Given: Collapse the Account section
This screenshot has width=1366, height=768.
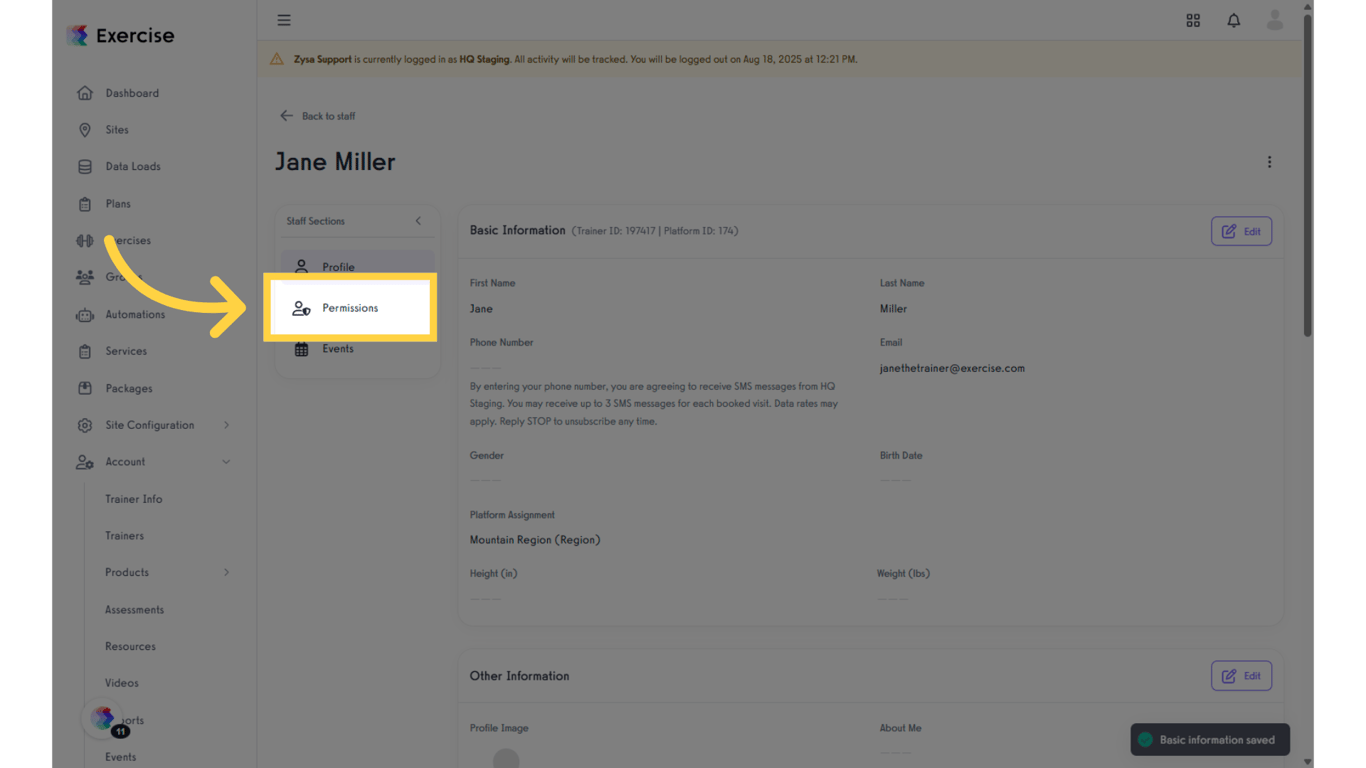Looking at the screenshot, I should pyautogui.click(x=228, y=461).
